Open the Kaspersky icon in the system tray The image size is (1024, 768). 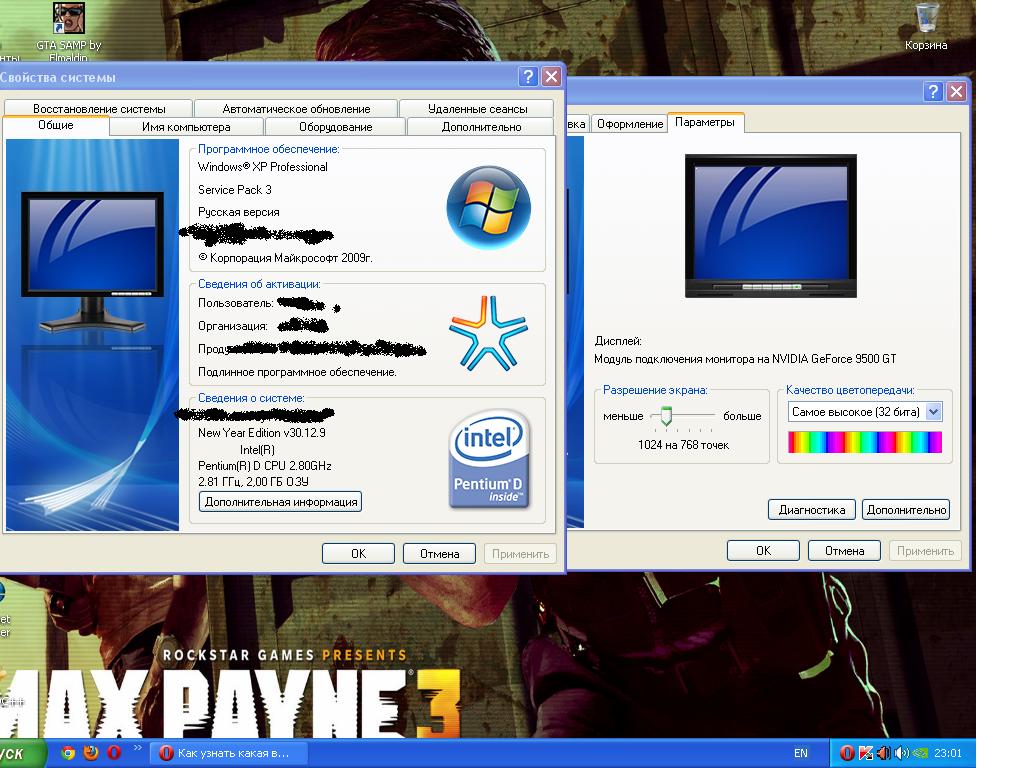[866, 753]
